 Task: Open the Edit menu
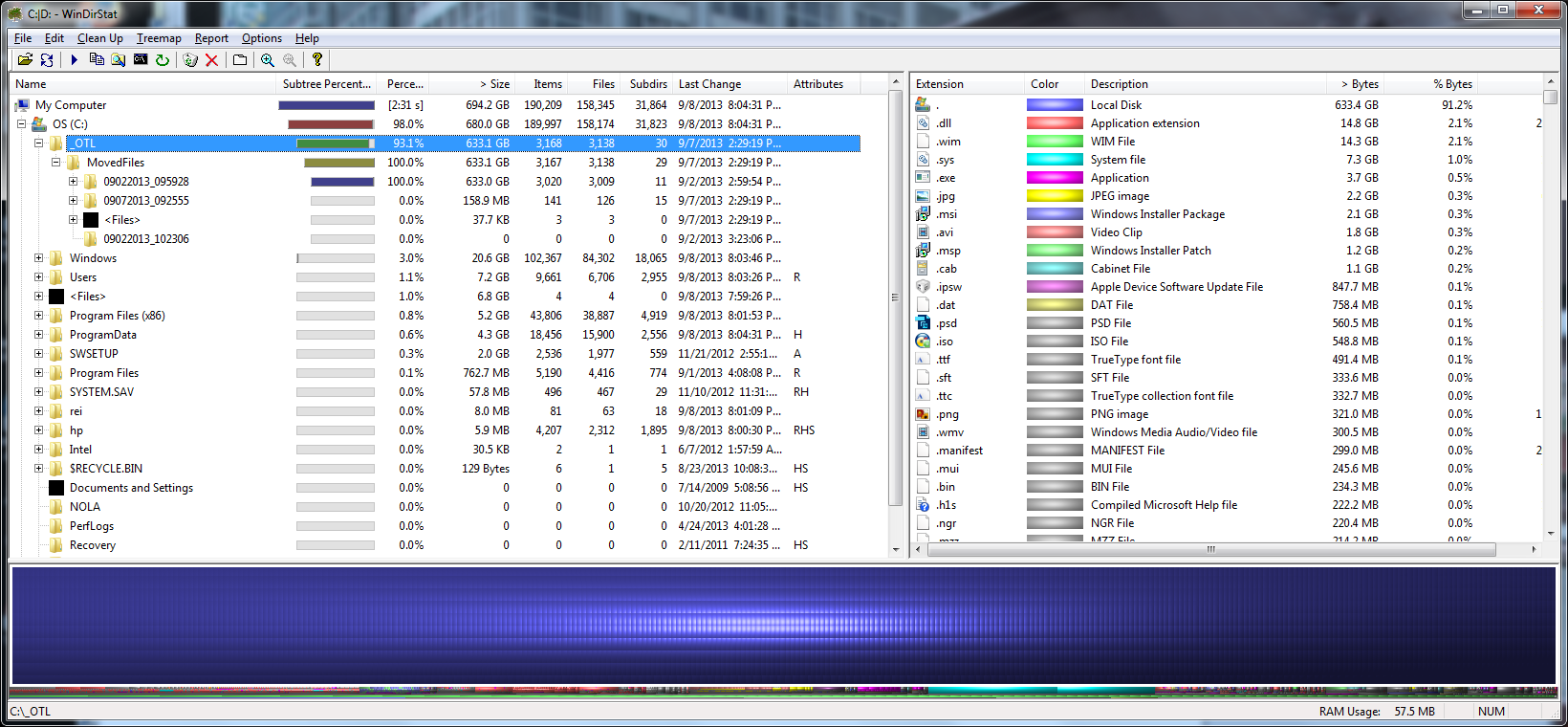[54, 38]
